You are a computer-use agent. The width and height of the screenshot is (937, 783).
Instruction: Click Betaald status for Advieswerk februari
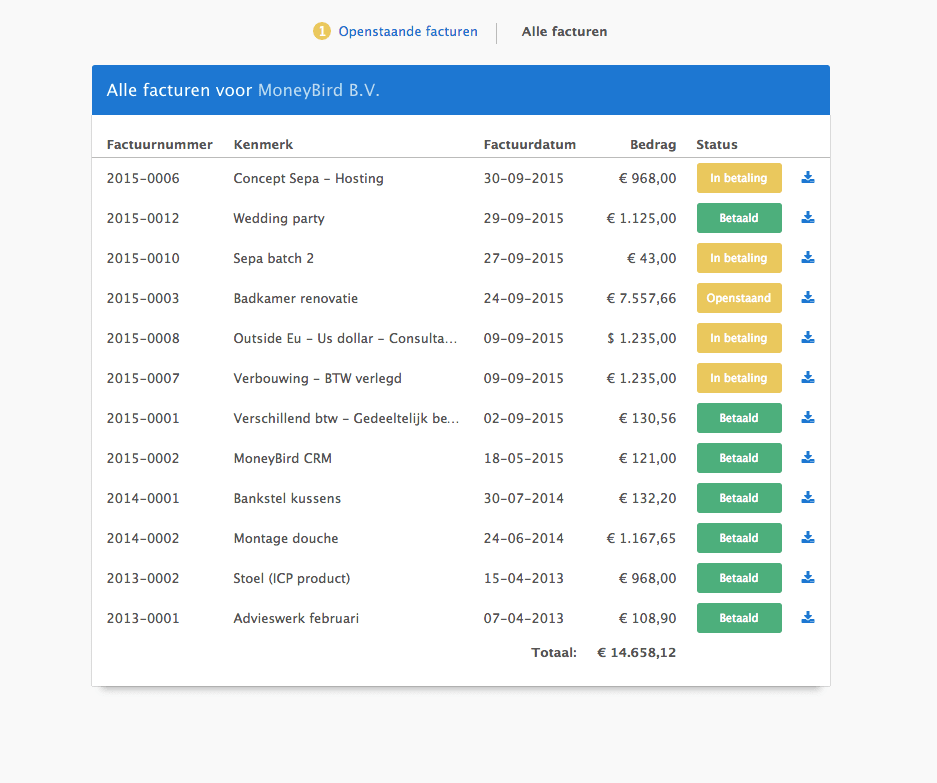(x=739, y=619)
